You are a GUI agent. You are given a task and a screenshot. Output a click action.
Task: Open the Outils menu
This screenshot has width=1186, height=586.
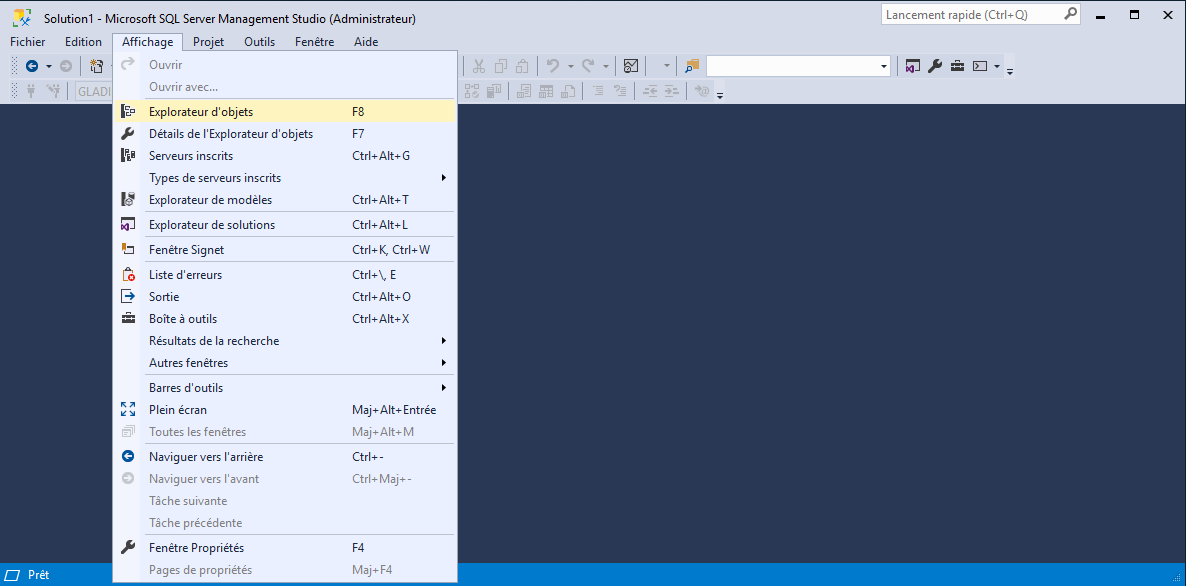point(259,42)
